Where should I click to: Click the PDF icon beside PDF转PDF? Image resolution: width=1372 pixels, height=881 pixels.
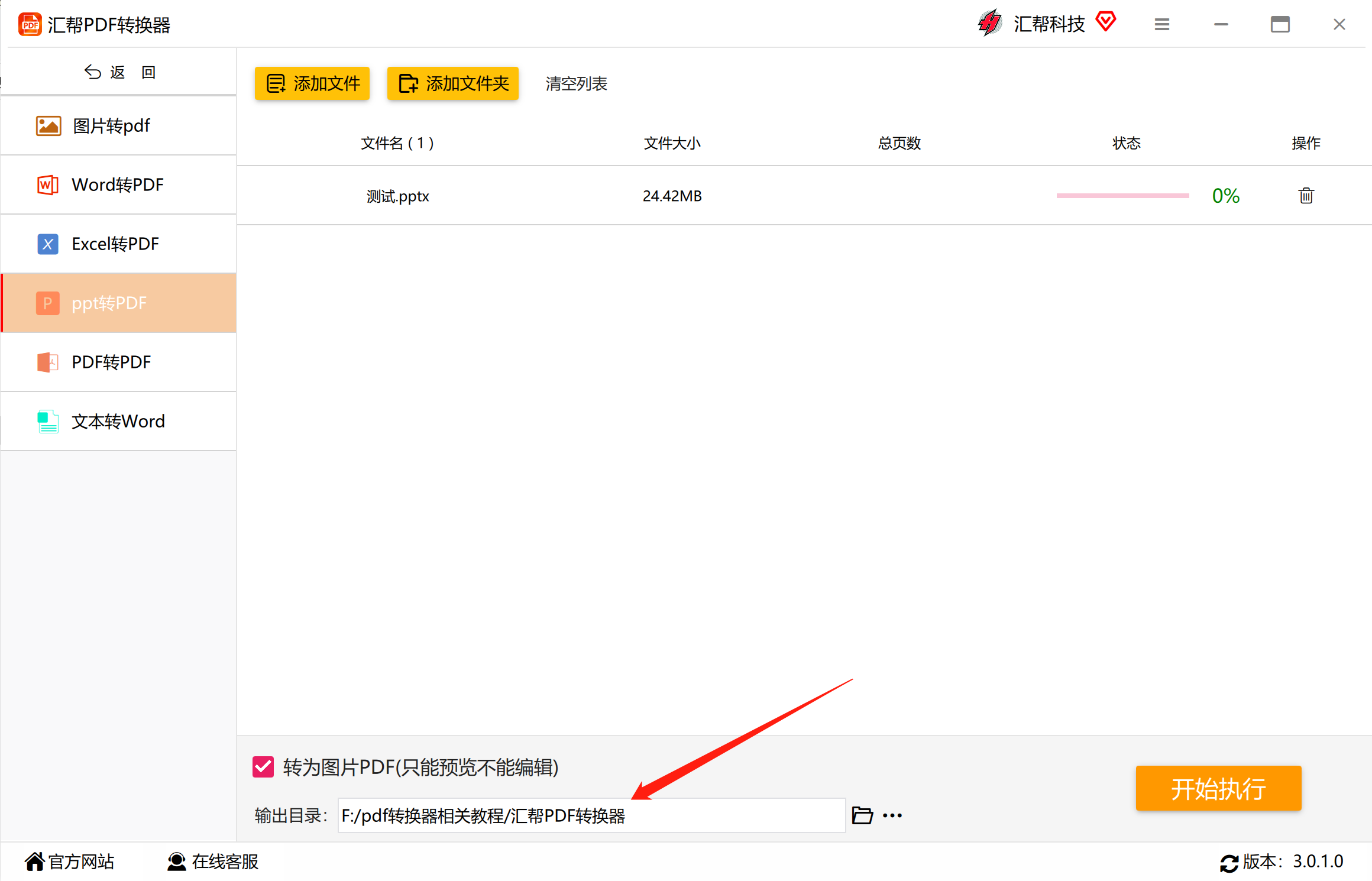click(x=48, y=362)
